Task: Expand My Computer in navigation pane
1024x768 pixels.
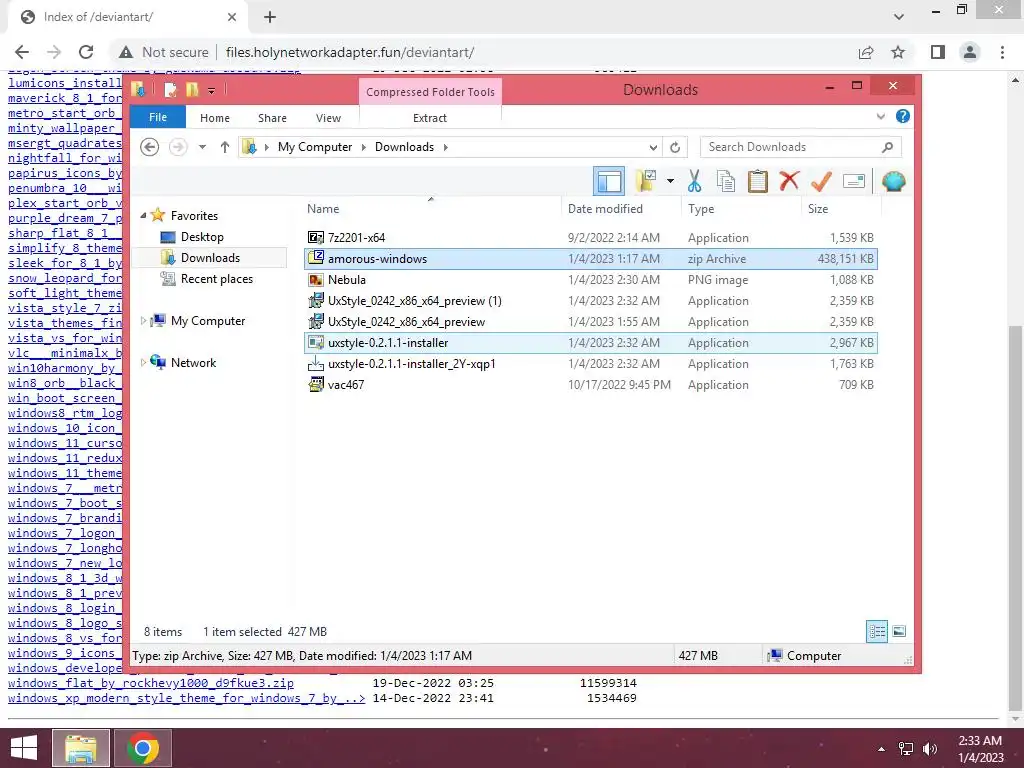Action: (144, 321)
